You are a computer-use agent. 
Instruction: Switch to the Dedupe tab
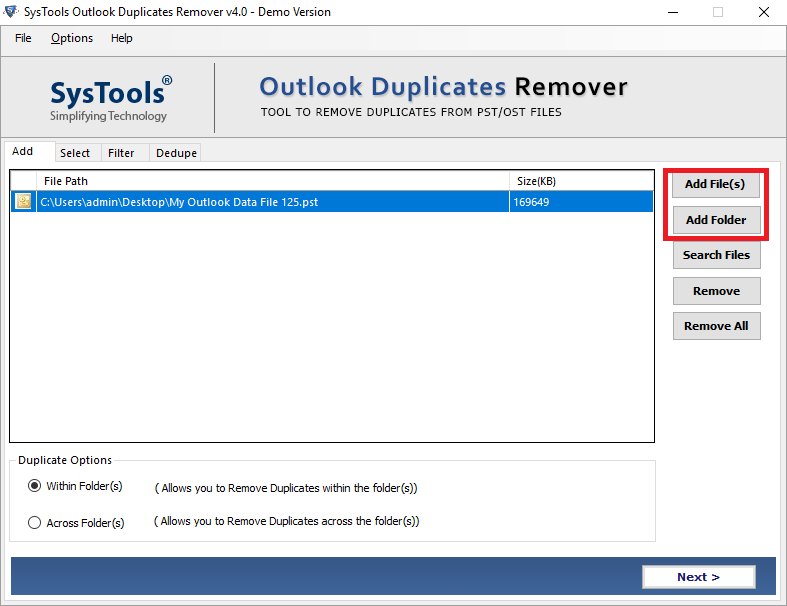[176, 153]
